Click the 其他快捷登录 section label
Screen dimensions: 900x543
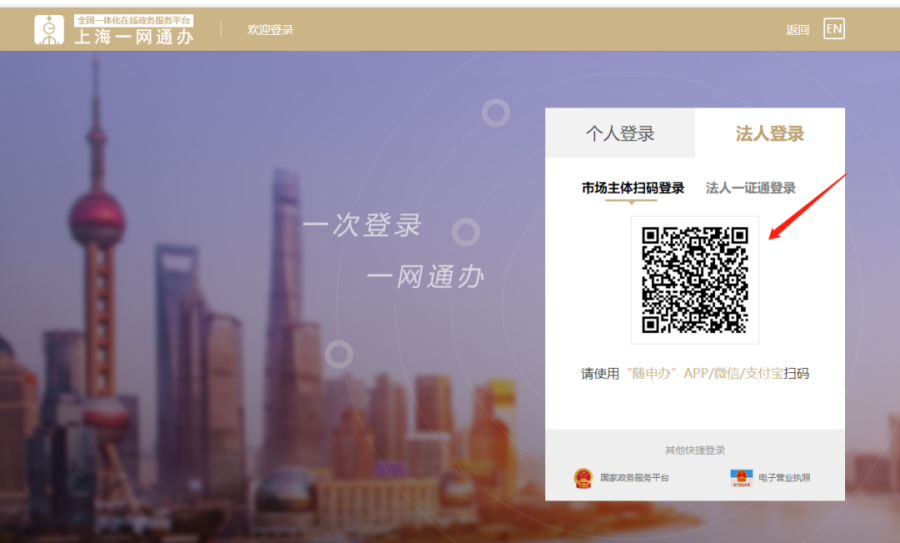(x=695, y=451)
